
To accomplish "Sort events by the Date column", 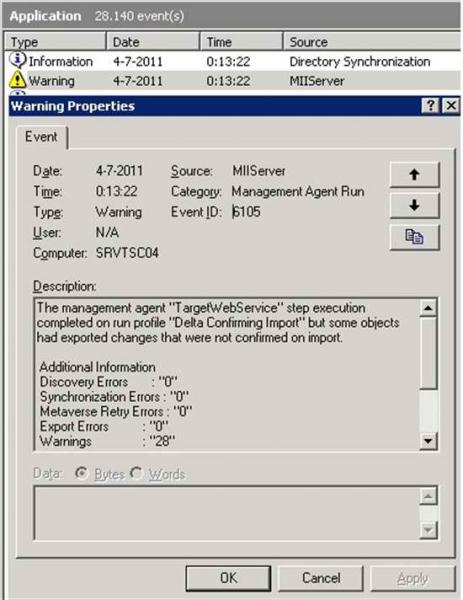I will [153, 42].
